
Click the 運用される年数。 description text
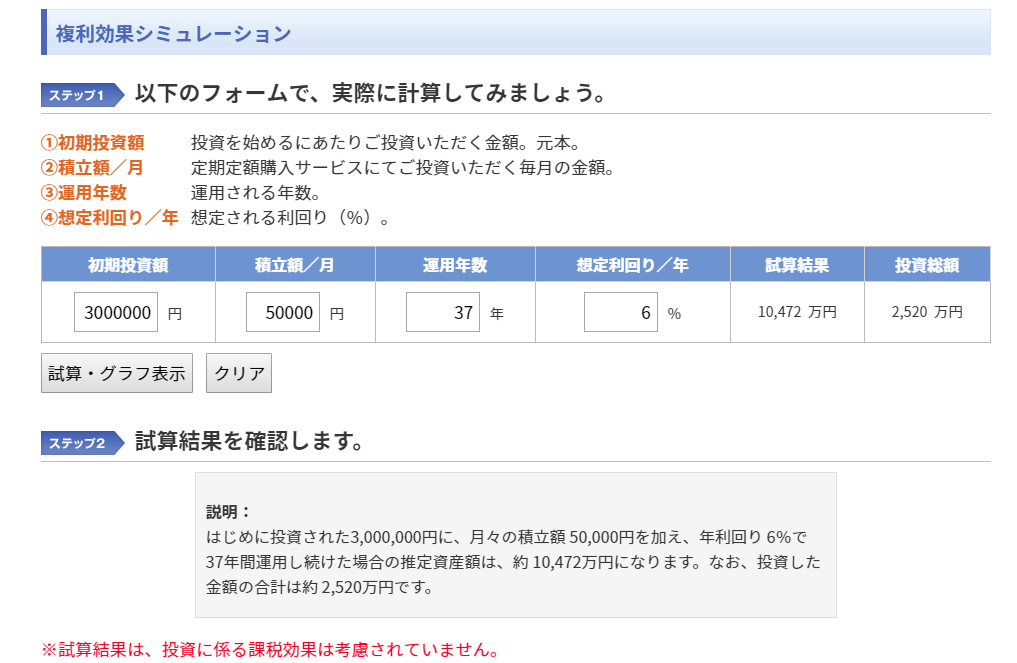tap(256, 193)
